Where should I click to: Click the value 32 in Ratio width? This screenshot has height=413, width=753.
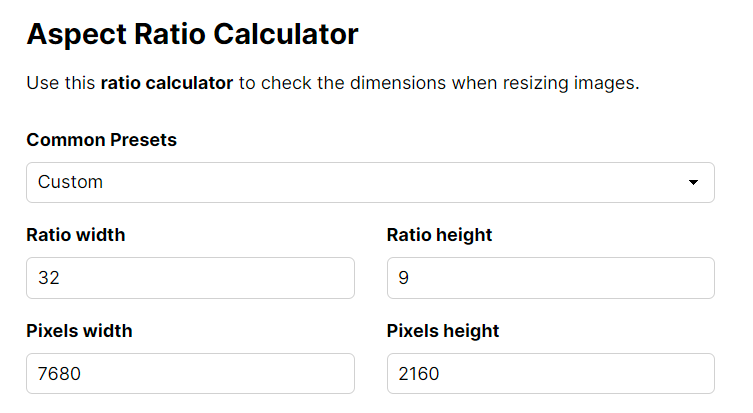point(49,278)
